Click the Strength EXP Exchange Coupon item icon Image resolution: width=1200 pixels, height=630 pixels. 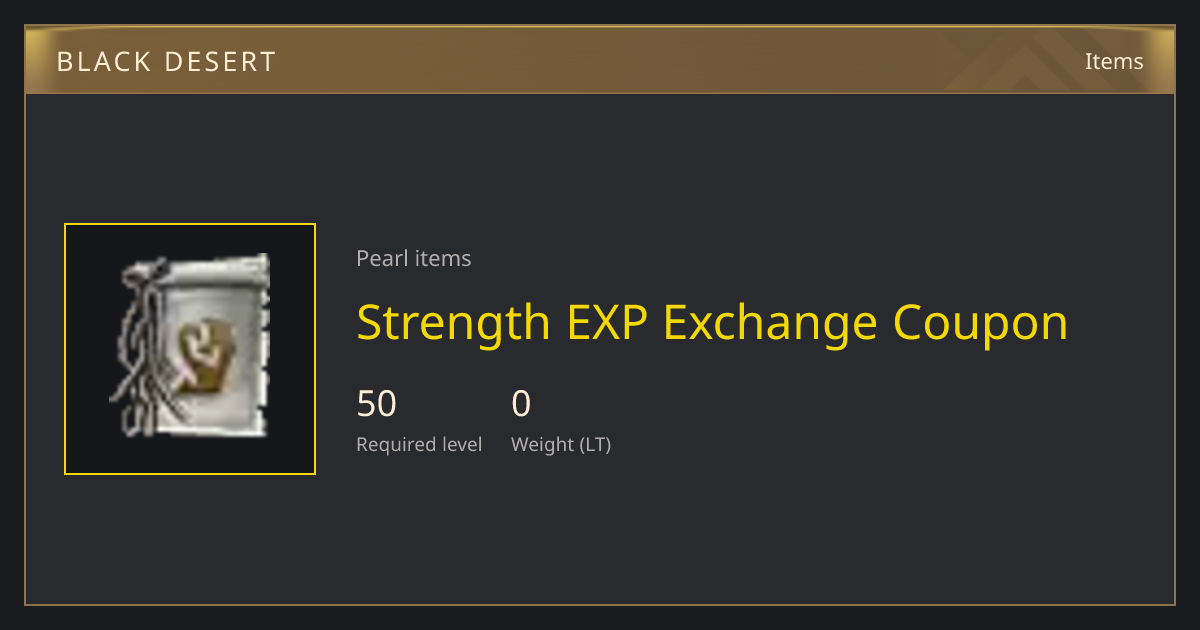190,348
